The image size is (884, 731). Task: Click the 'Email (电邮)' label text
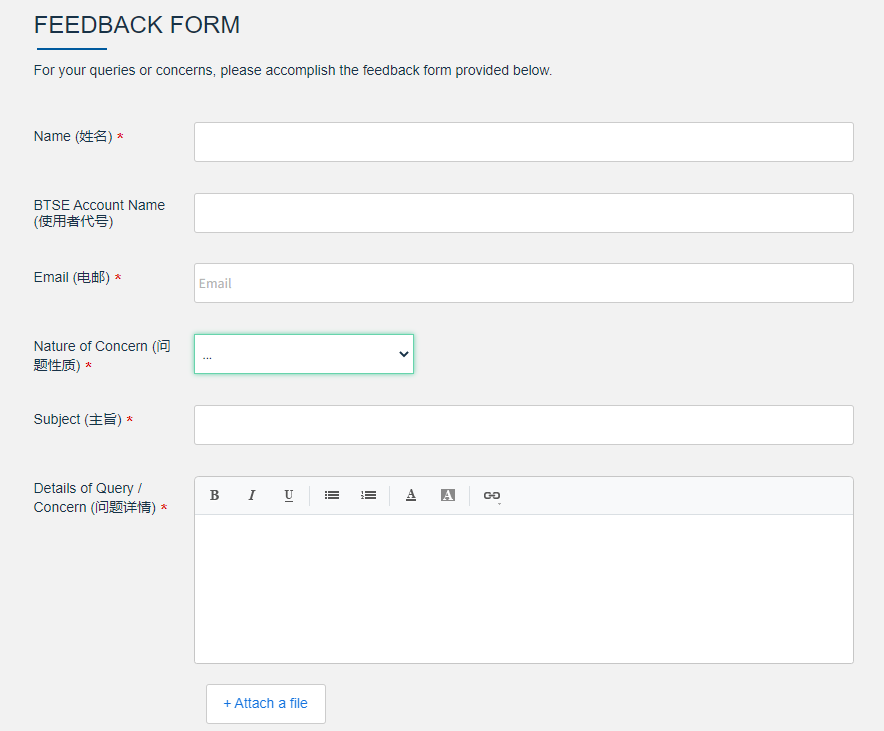pyautogui.click(x=72, y=277)
